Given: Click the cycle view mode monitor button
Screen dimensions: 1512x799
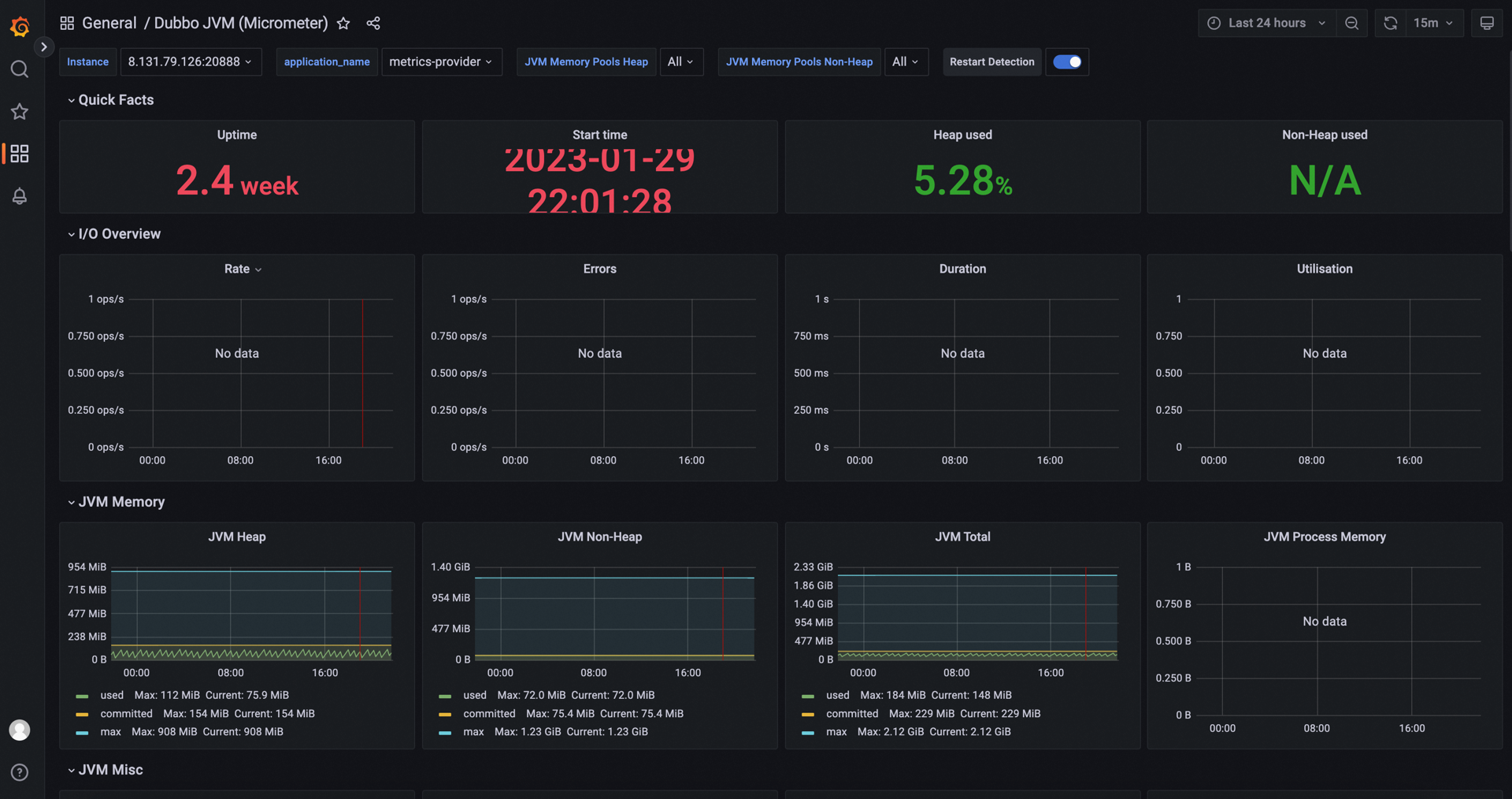Looking at the screenshot, I should [x=1487, y=23].
